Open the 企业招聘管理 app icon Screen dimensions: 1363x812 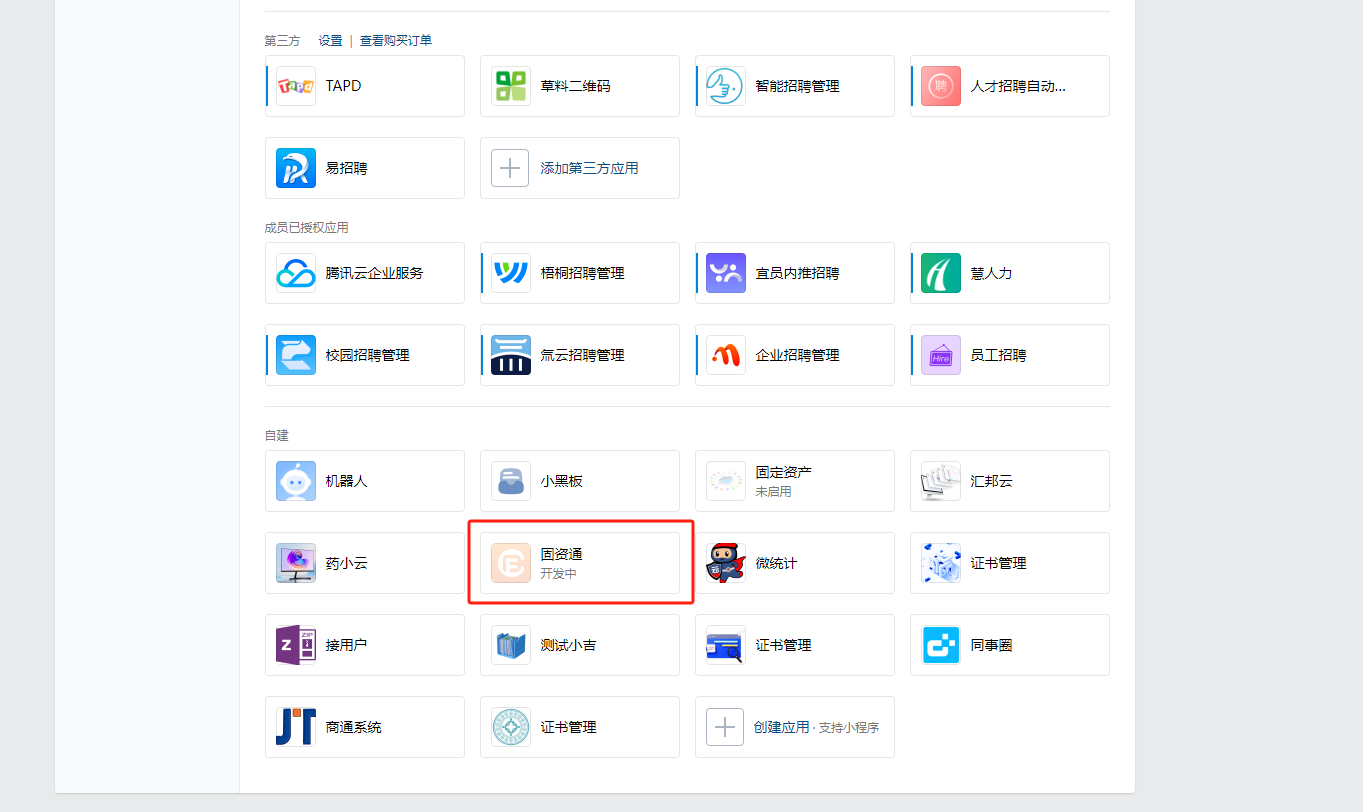point(726,355)
